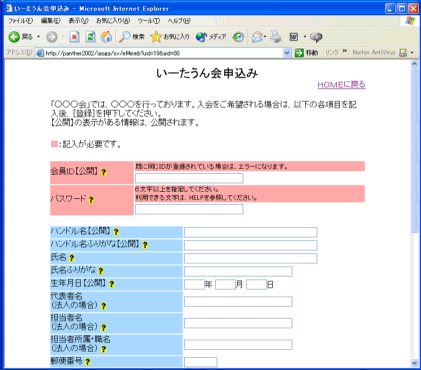The height and width of the screenshot is (370, 421).
Task: Click help icon next to 代表者名
Action: pos(104,306)
